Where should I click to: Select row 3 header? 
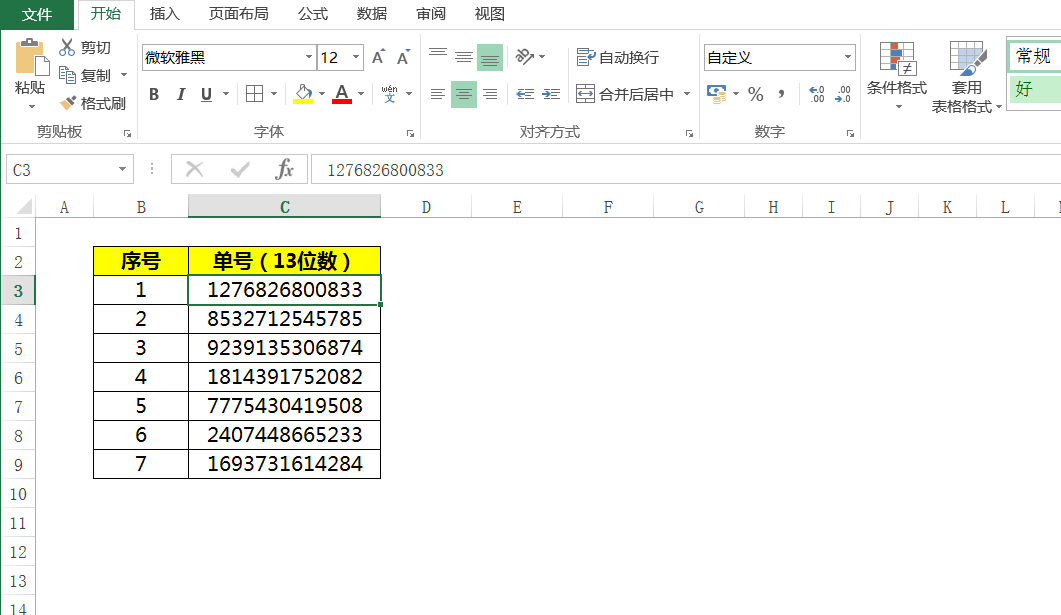(18, 290)
